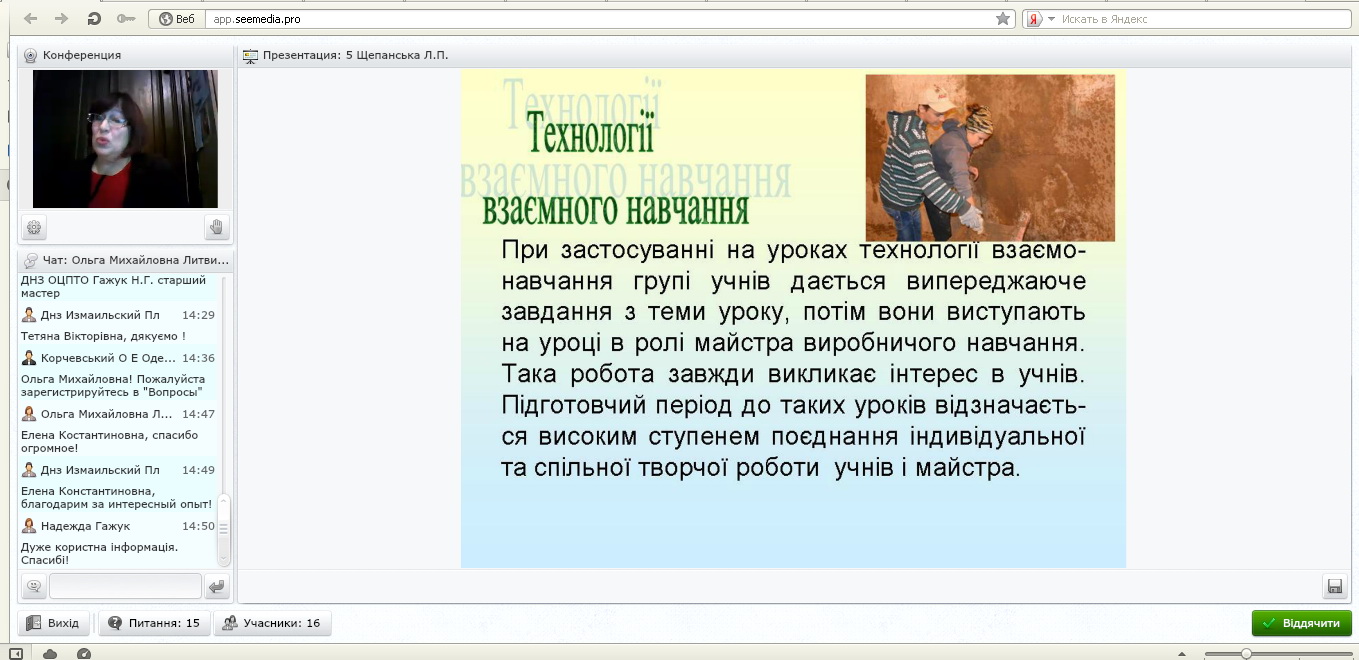Save the presentation with the floppy disk icon
The height and width of the screenshot is (660, 1359).
[x=1333, y=586]
